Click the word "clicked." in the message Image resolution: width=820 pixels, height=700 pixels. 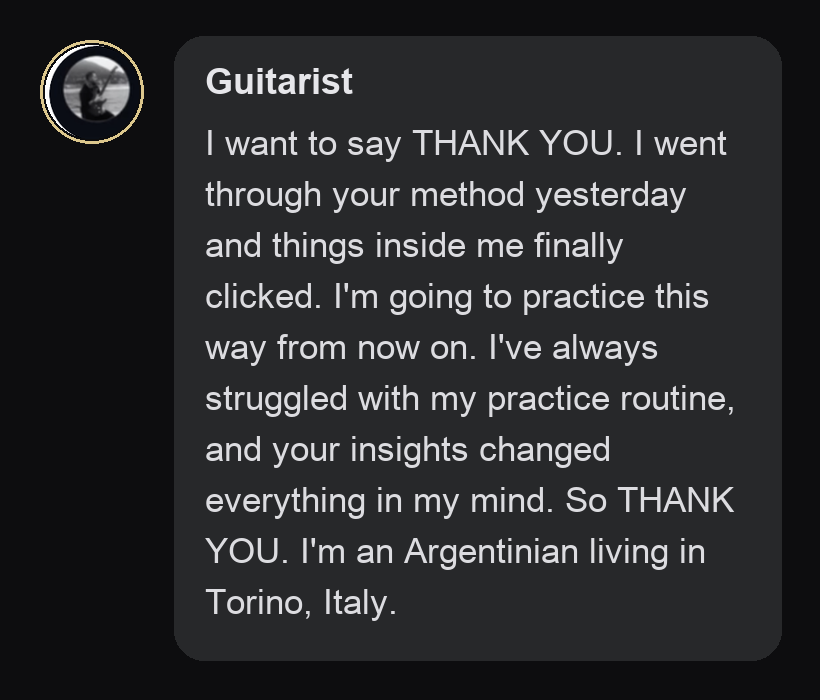[263, 296]
